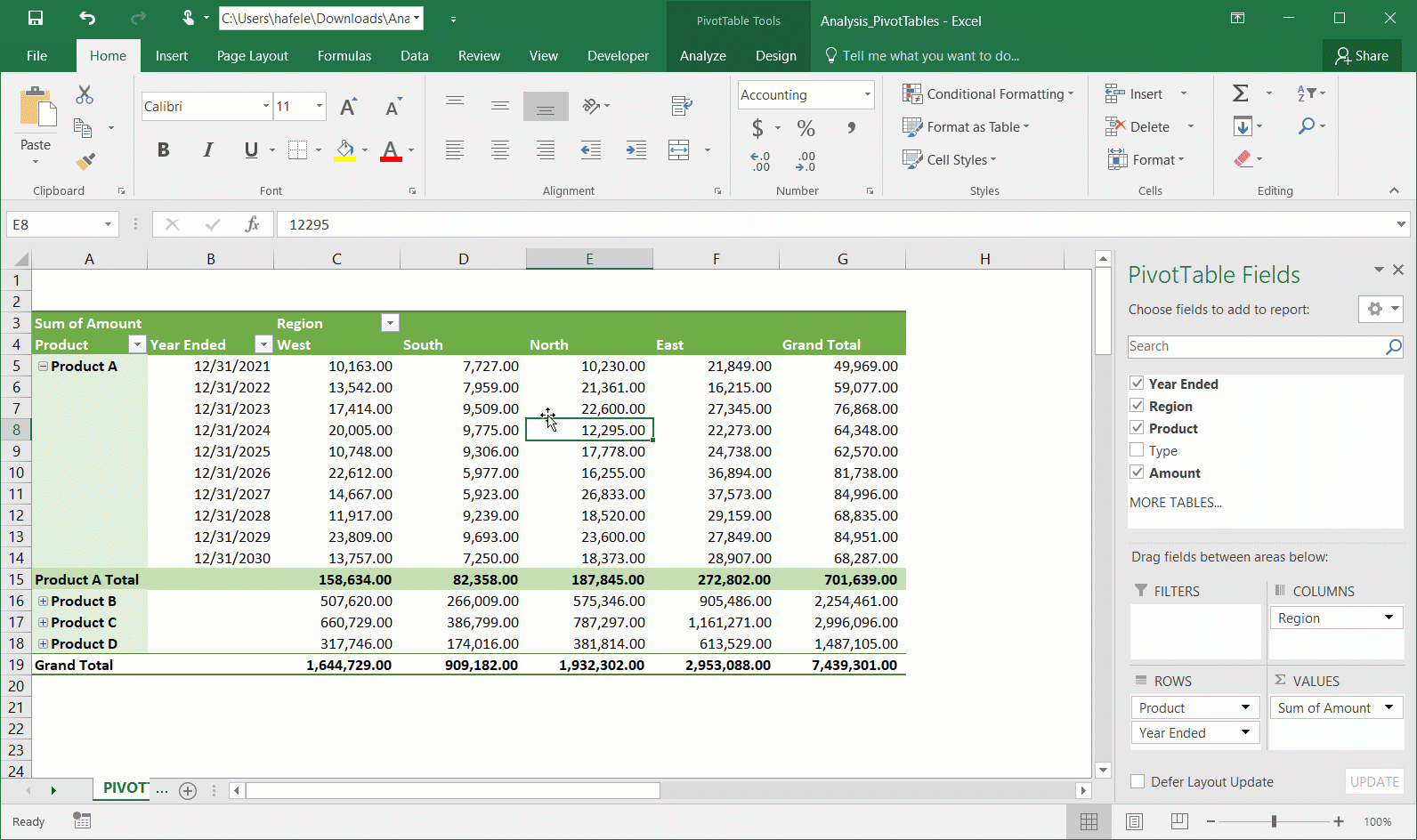Screen dimensions: 1417x840
Task: Open Sort and Filter tool
Action: pos(1306,93)
